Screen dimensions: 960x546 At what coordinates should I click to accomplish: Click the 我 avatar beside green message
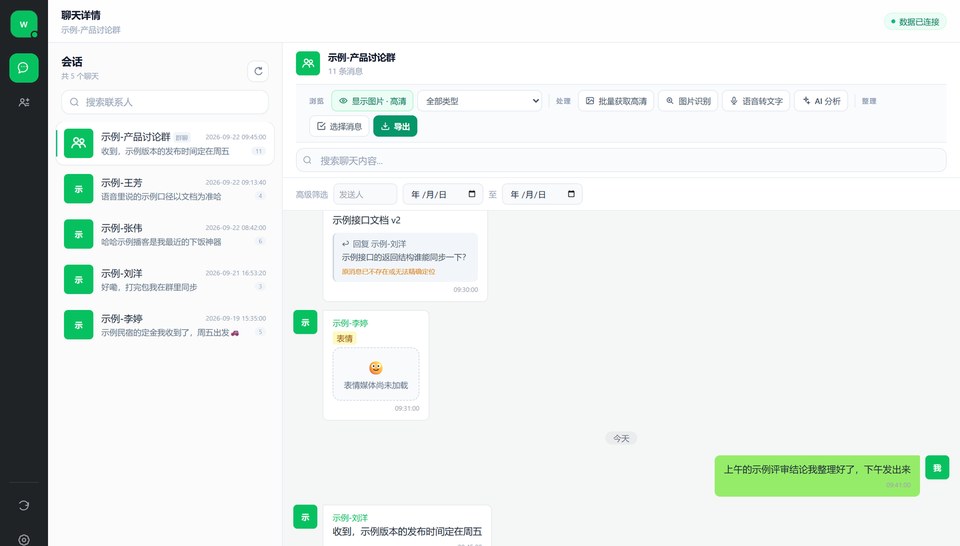tap(937, 468)
